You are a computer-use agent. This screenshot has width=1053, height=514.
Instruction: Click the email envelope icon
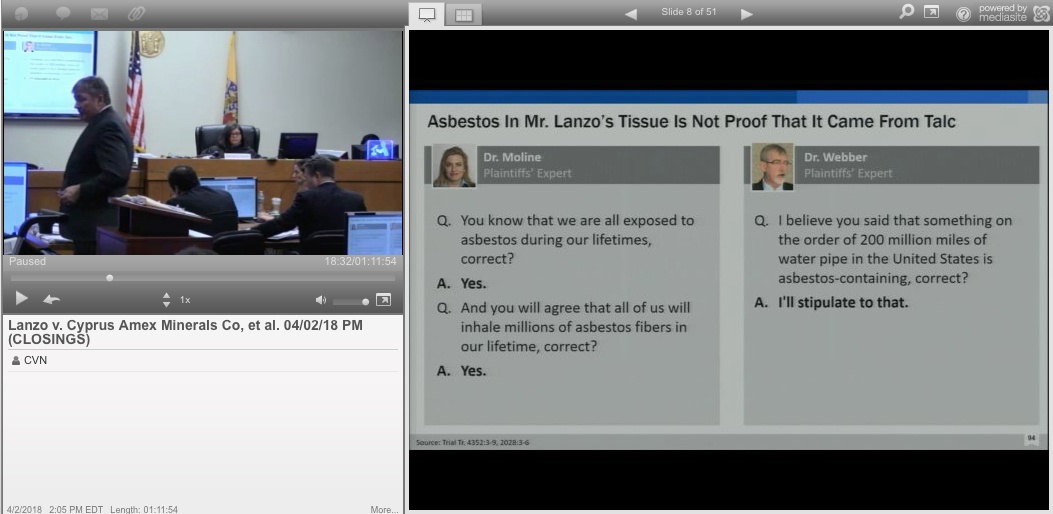tap(99, 14)
